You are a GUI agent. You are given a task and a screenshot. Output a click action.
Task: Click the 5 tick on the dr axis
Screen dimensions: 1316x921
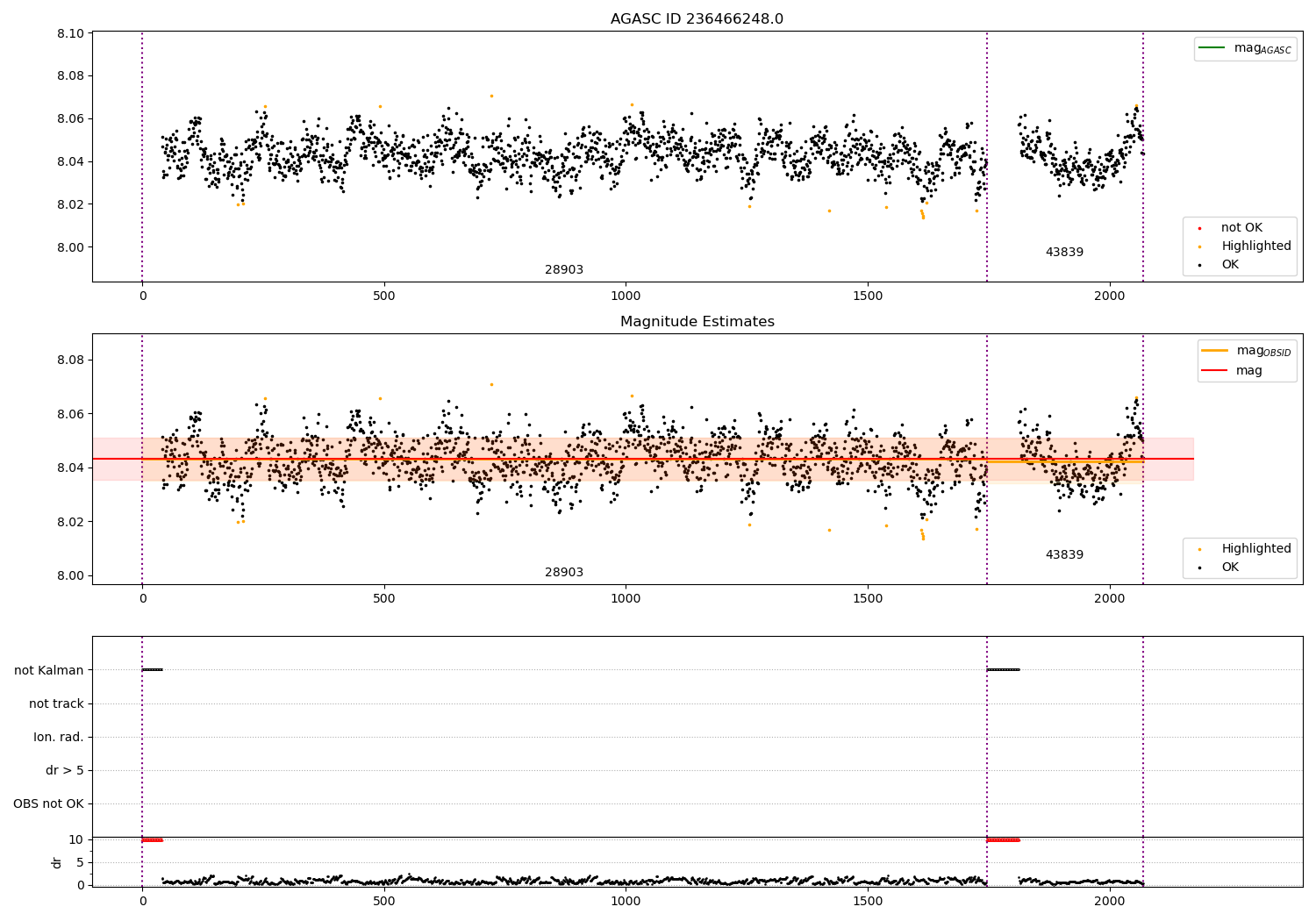tap(80, 863)
